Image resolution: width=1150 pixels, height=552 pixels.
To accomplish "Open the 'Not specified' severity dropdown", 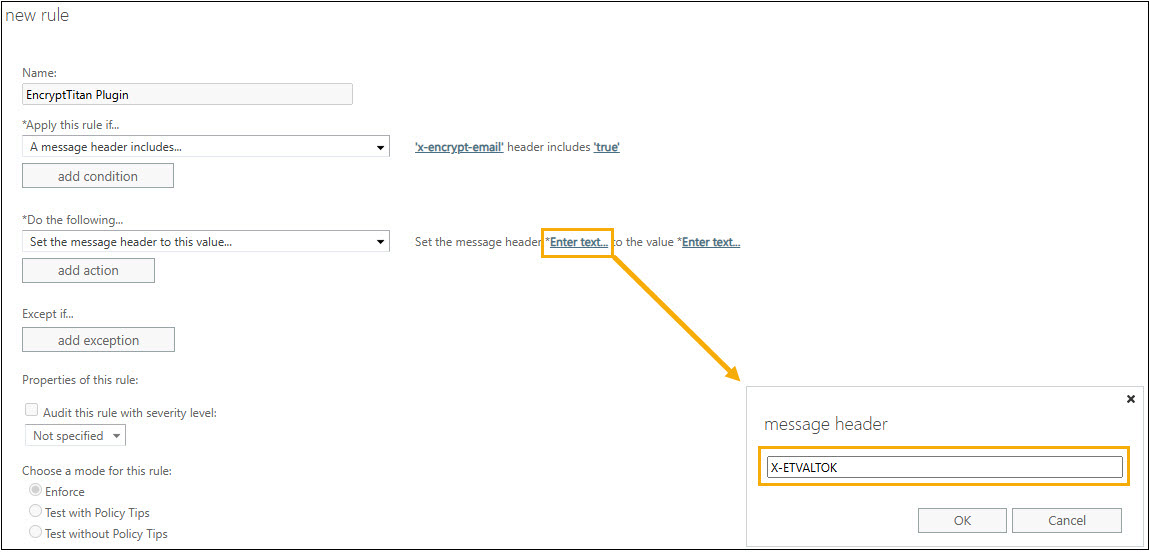I will click(x=76, y=435).
